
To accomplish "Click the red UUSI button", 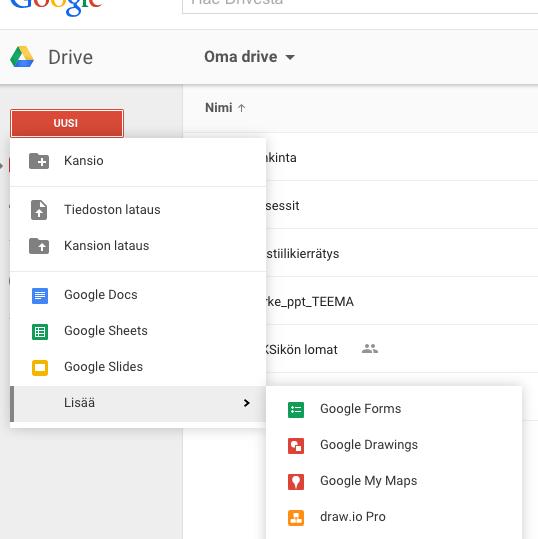I will coord(67,123).
